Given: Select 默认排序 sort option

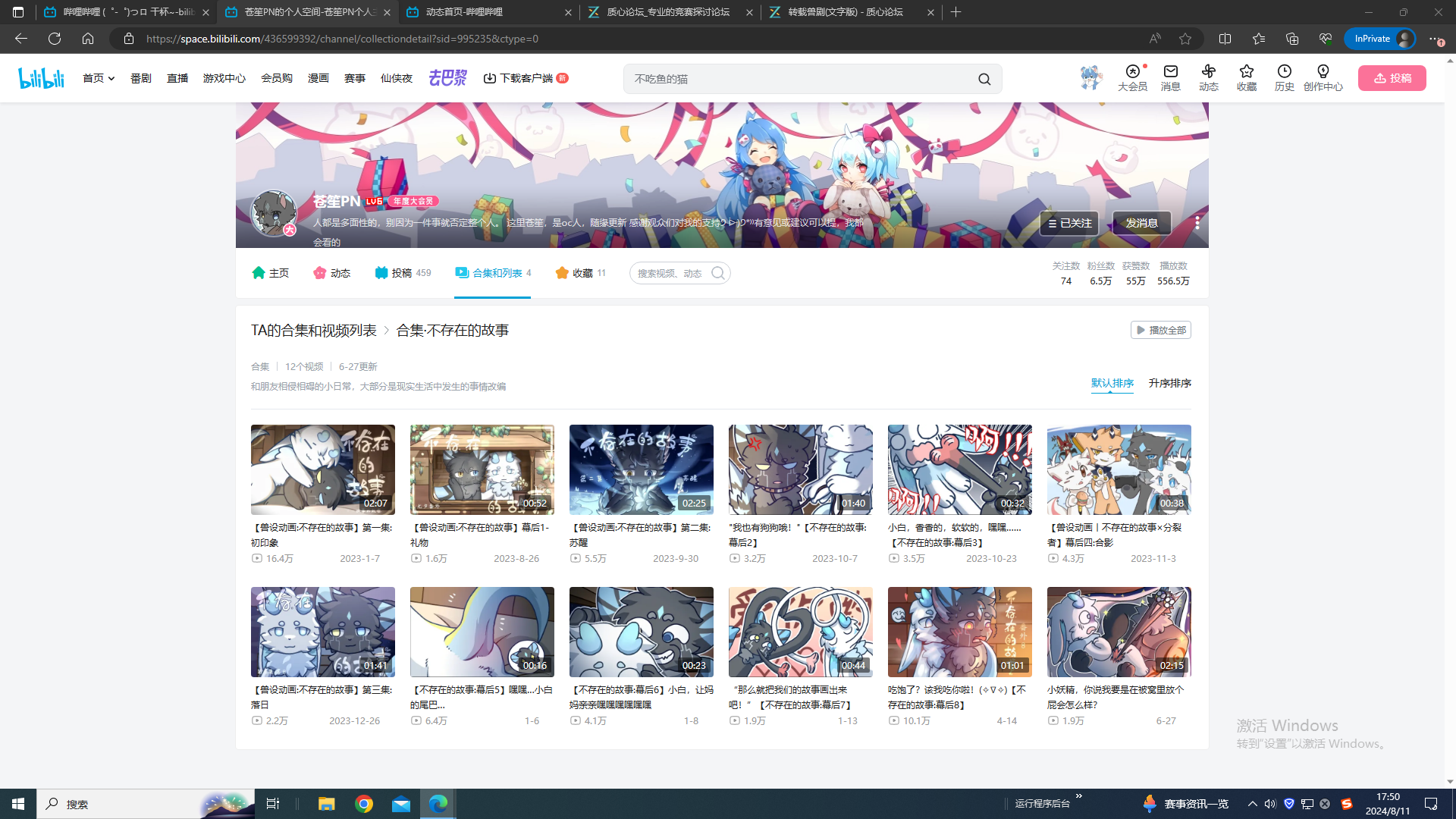Looking at the screenshot, I should pyautogui.click(x=1112, y=383).
